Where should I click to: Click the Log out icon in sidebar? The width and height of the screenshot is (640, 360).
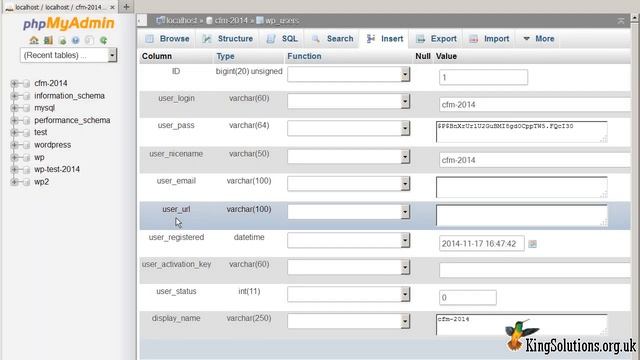48,40
